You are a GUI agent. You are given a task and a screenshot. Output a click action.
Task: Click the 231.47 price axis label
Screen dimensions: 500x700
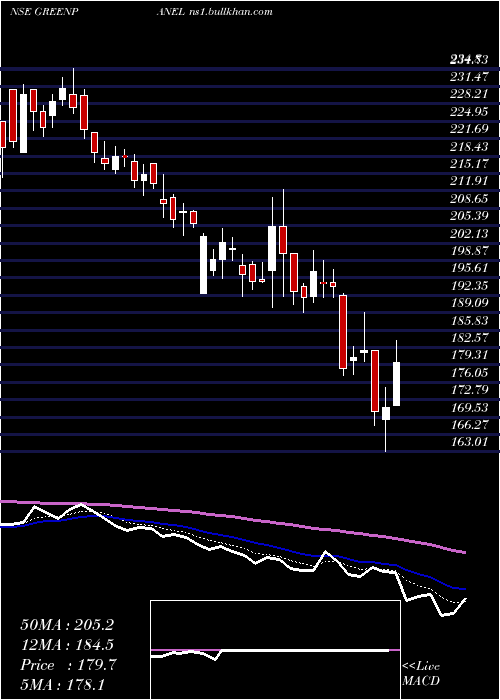469,77
